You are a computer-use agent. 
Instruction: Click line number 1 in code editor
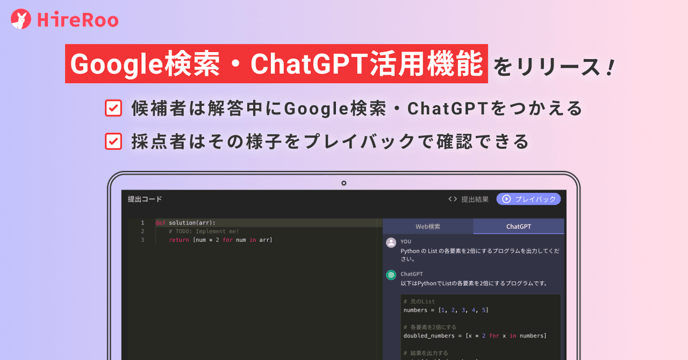pos(142,223)
